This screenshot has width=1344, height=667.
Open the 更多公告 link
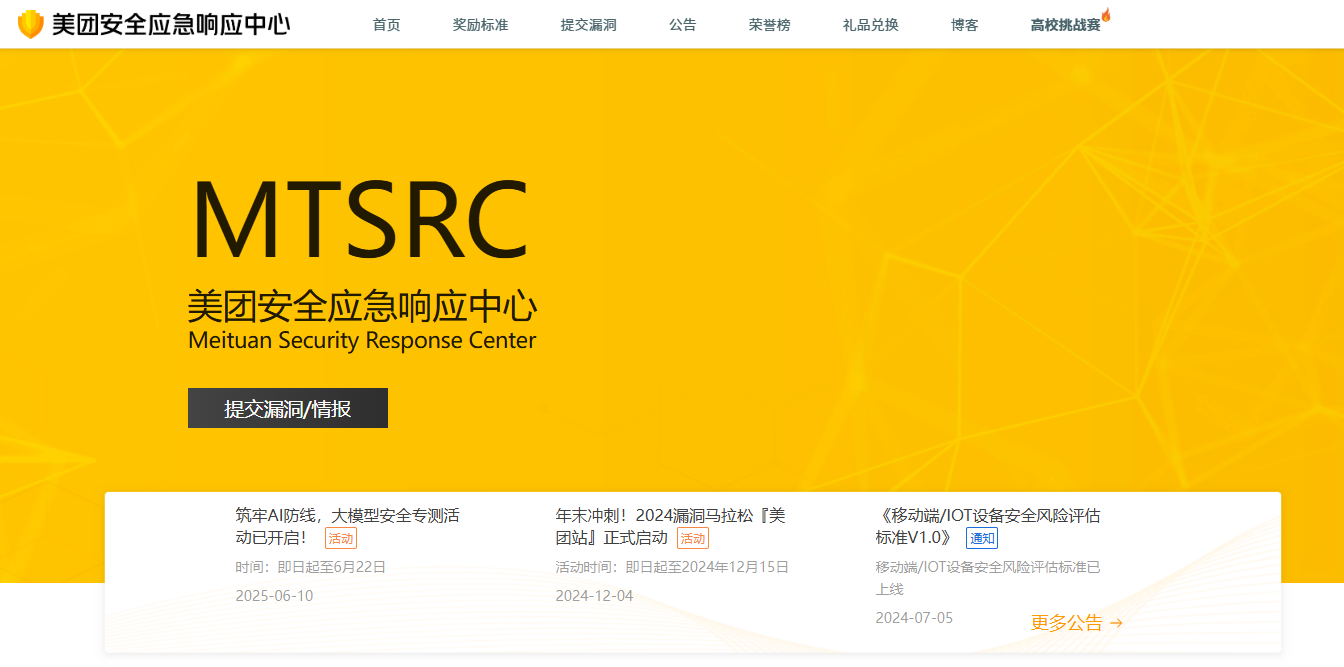(x=1066, y=623)
